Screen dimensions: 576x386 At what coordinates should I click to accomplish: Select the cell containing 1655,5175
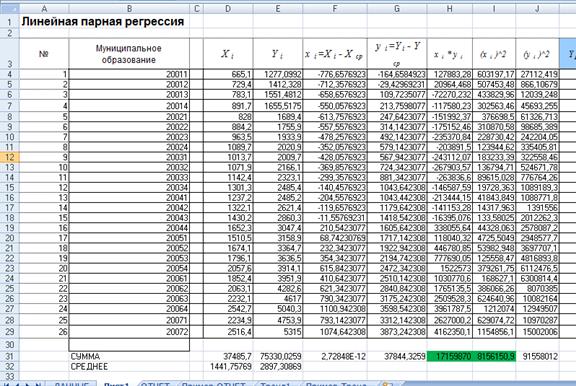[x=278, y=106]
